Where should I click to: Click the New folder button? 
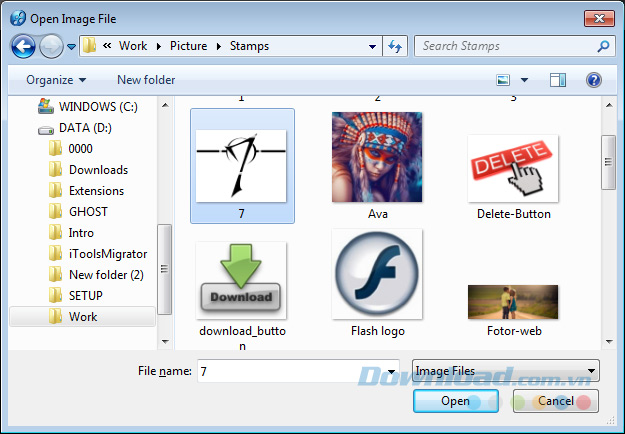(146, 80)
